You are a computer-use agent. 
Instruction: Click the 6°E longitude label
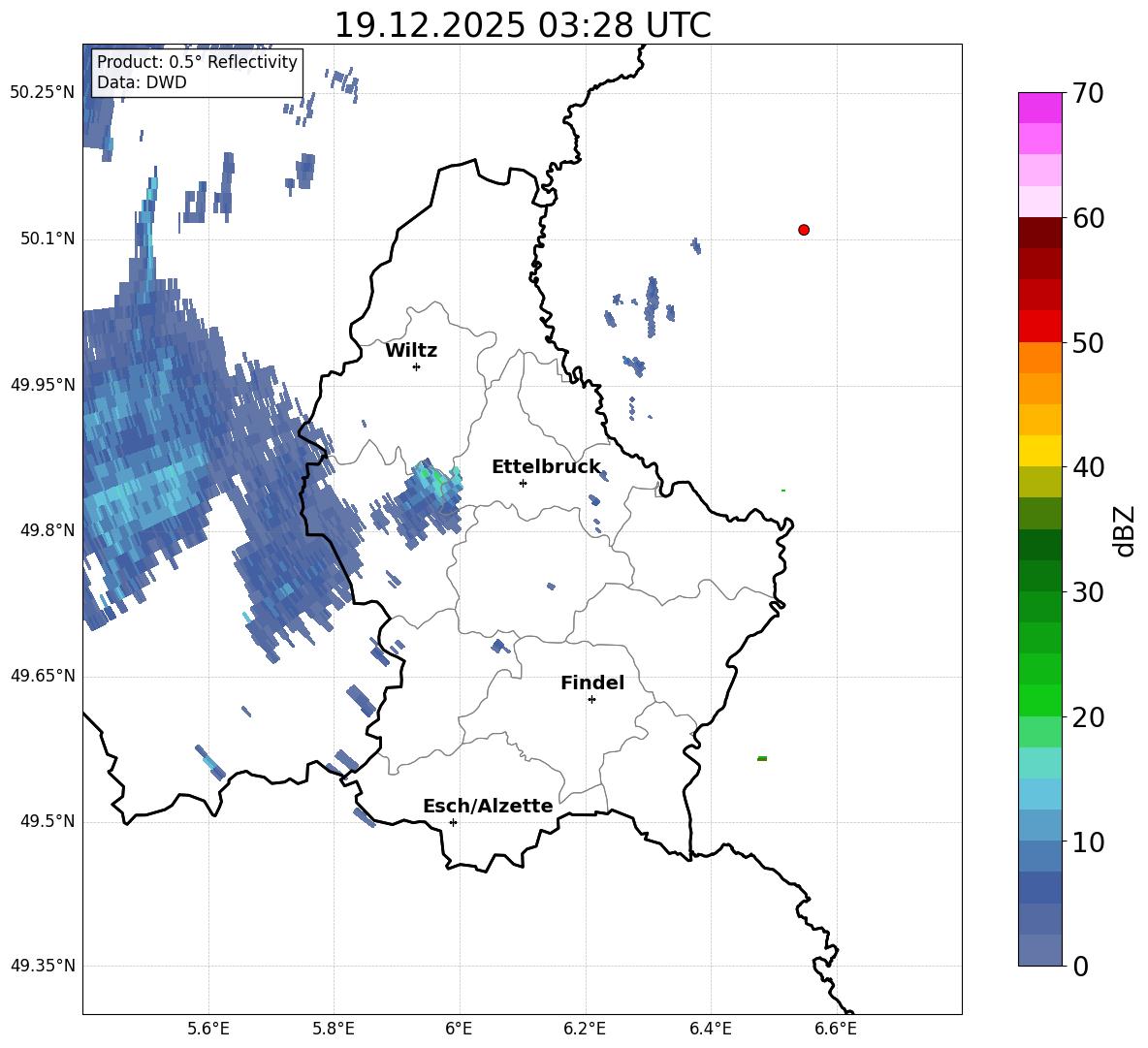point(459,1029)
